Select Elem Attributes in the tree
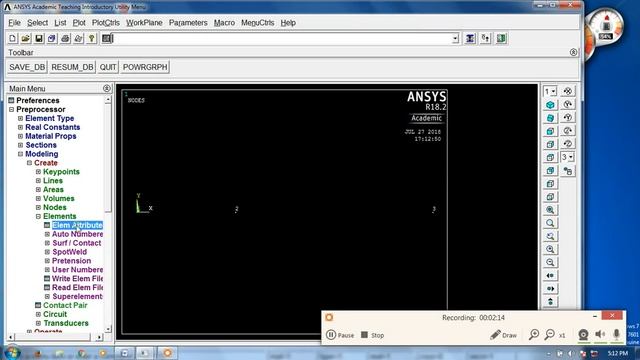 pyautogui.click(x=77, y=225)
